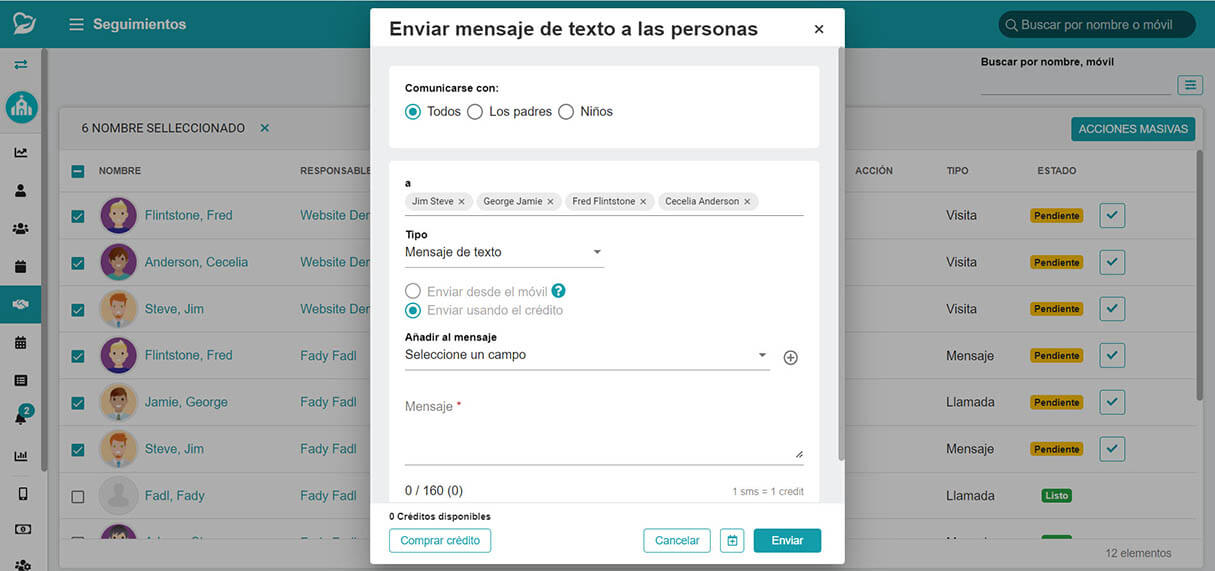Click ACCIONES MASIVAS button
The height and width of the screenshot is (571, 1215).
(1134, 129)
